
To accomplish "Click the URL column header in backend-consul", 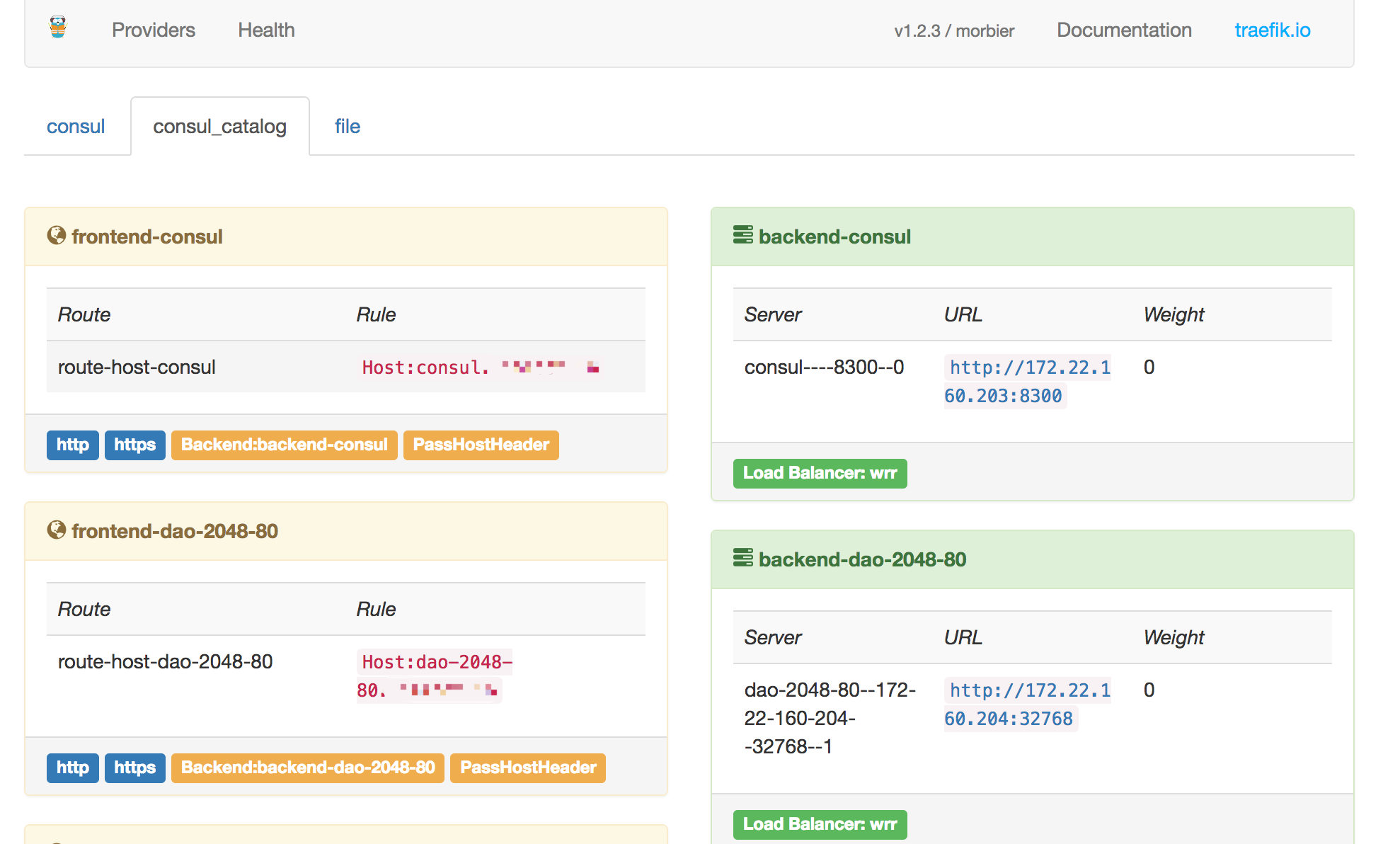I will (963, 314).
